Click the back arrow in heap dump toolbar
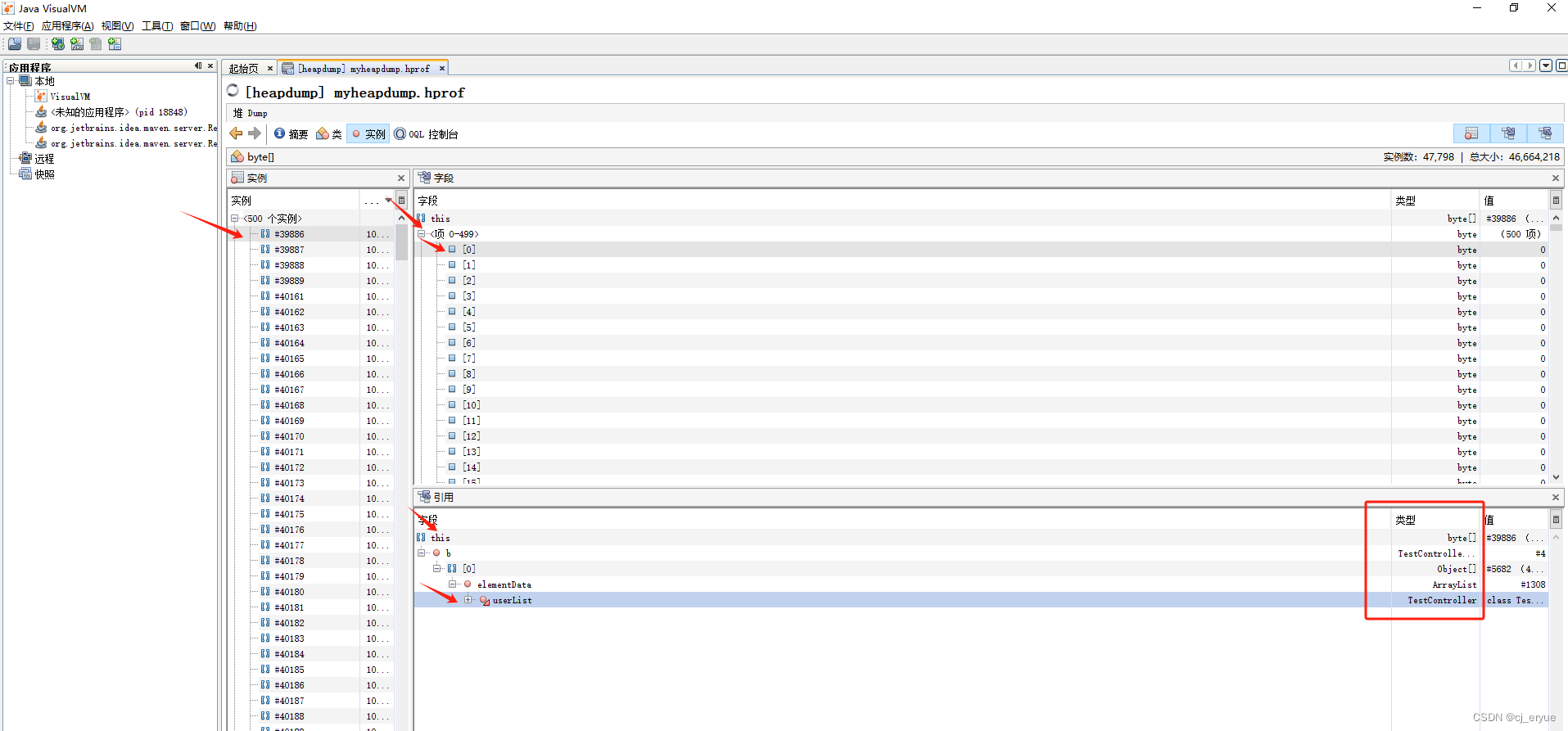Viewport: 1568px width, 731px height. [x=236, y=133]
